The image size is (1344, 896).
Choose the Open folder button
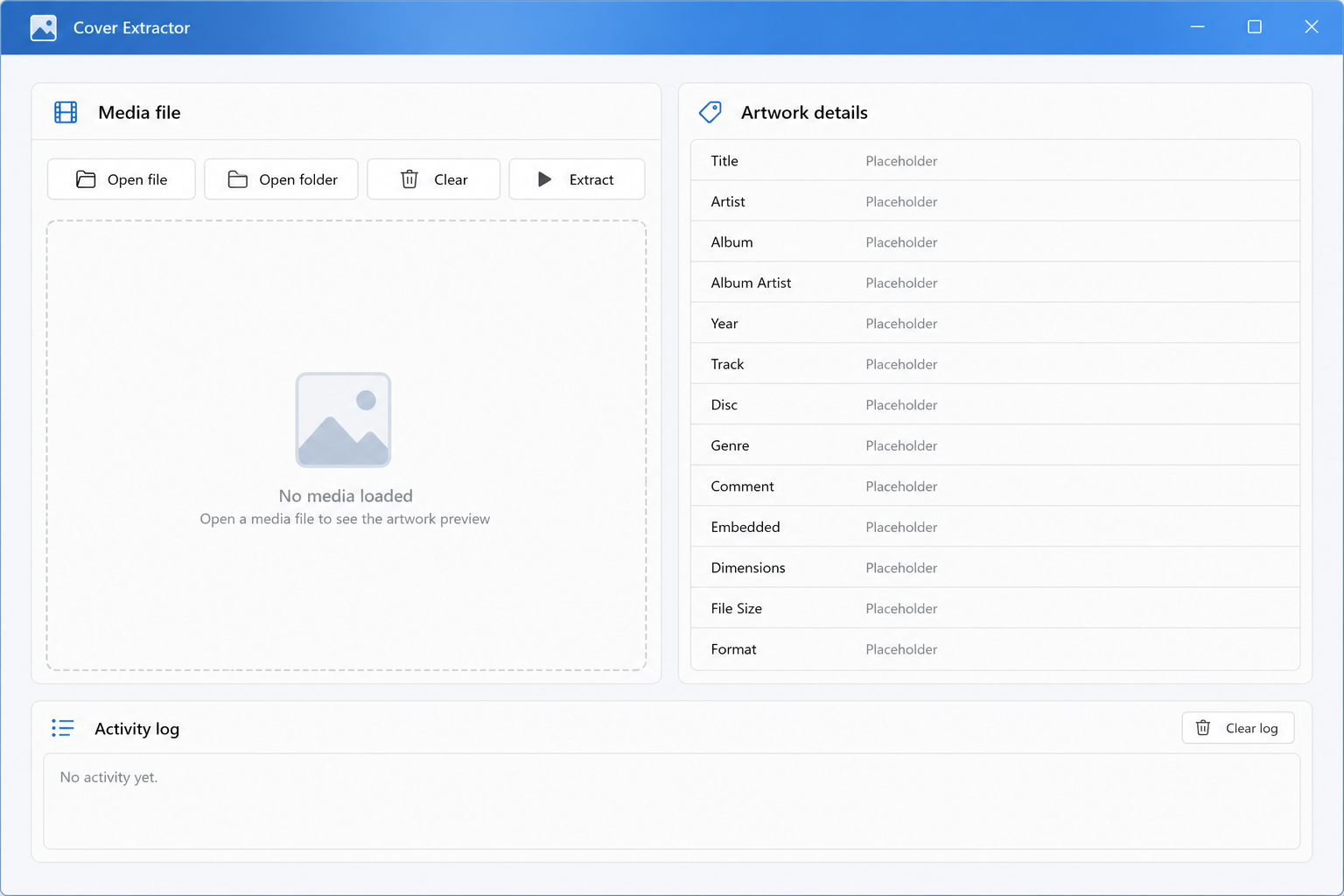click(x=281, y=179)
